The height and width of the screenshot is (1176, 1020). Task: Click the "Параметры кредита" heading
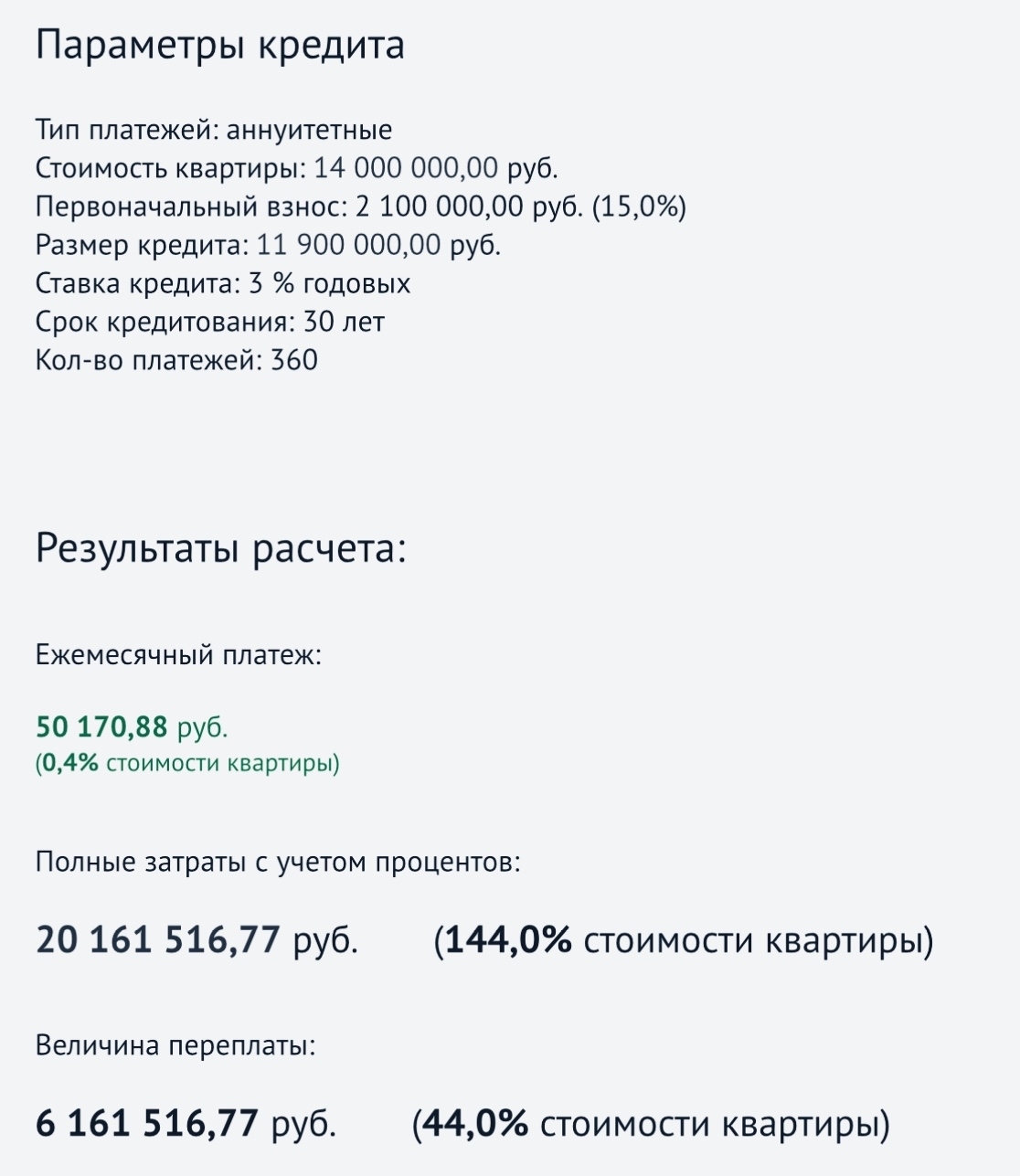tap(219, 47)
